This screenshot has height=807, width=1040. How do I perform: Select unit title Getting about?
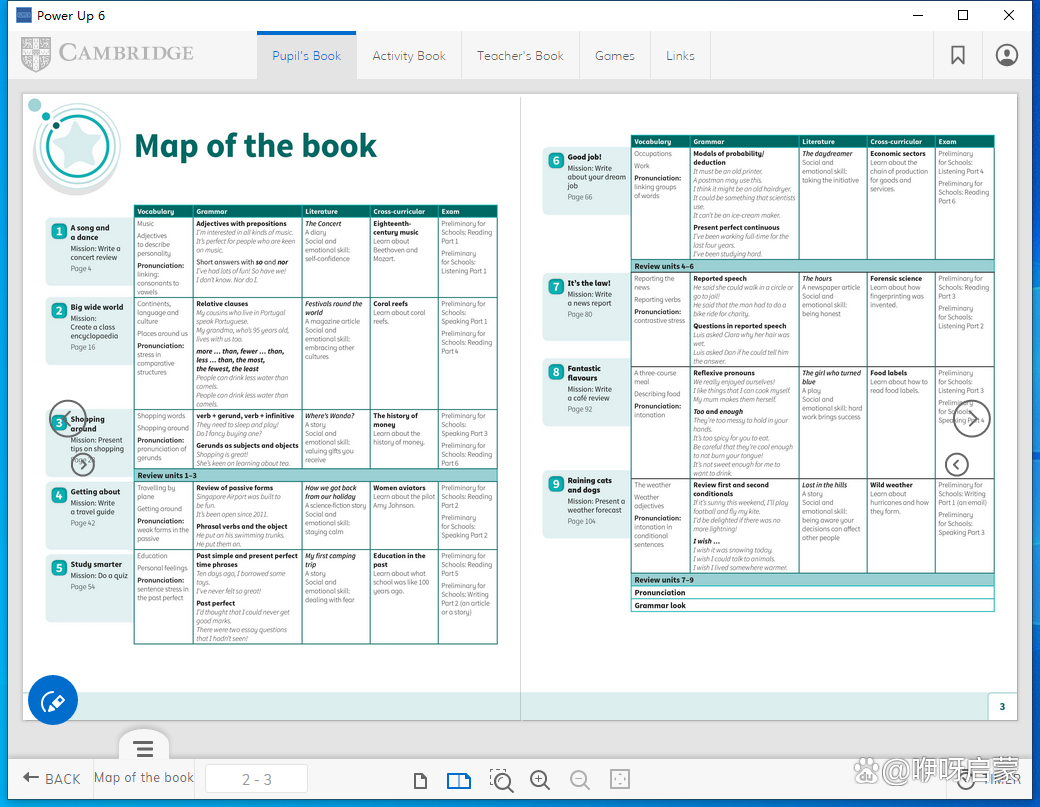[x=96, y=491]
